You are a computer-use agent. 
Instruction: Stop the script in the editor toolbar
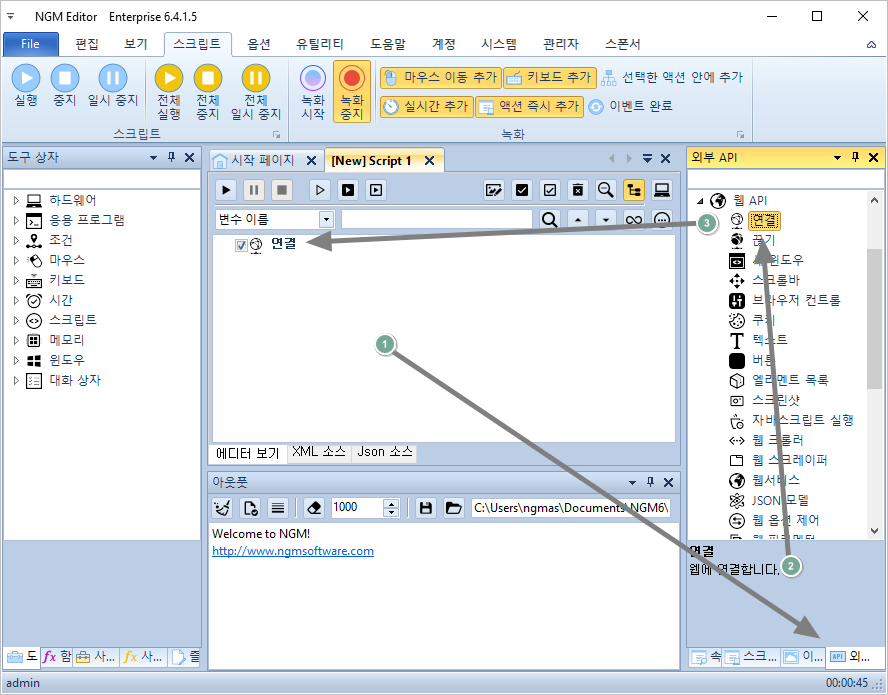coord(281,190)
